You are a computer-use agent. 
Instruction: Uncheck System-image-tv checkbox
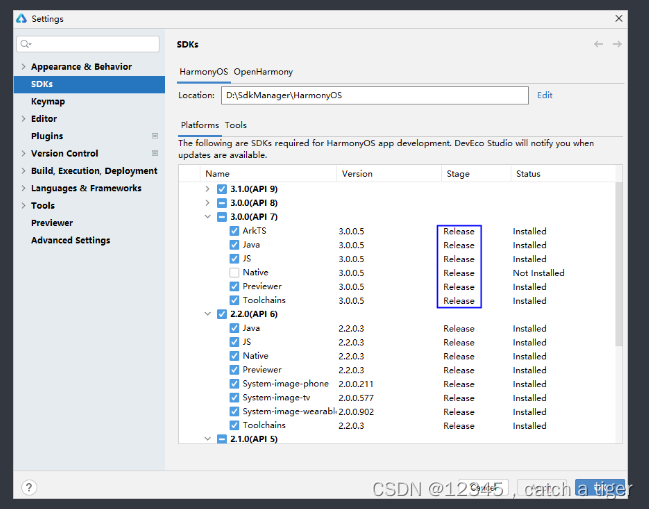pos(234,398)
